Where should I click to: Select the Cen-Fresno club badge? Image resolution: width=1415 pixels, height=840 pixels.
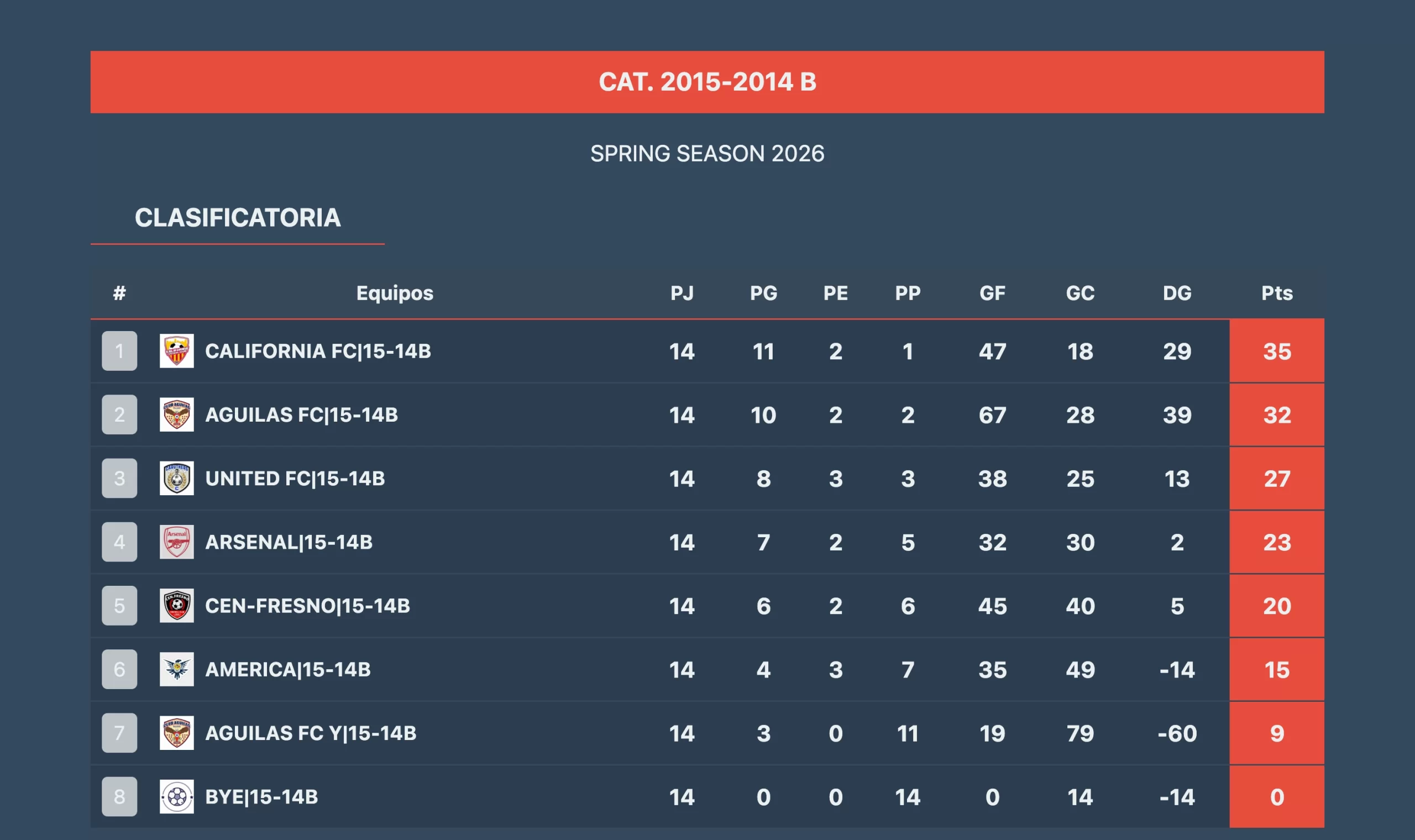click(x=175, y=606)
